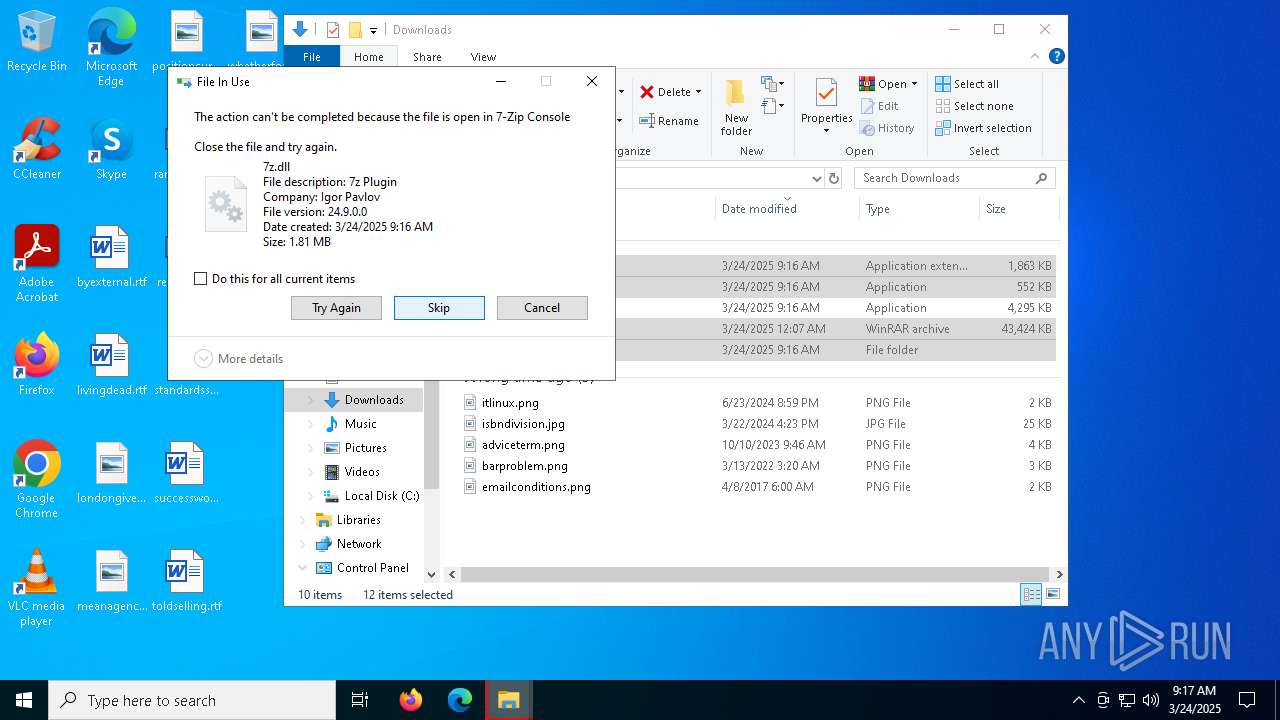The height and width of the screenshot is (720, 1280).
Task: Click Rename in the Organize group
Action: (669, 121)
